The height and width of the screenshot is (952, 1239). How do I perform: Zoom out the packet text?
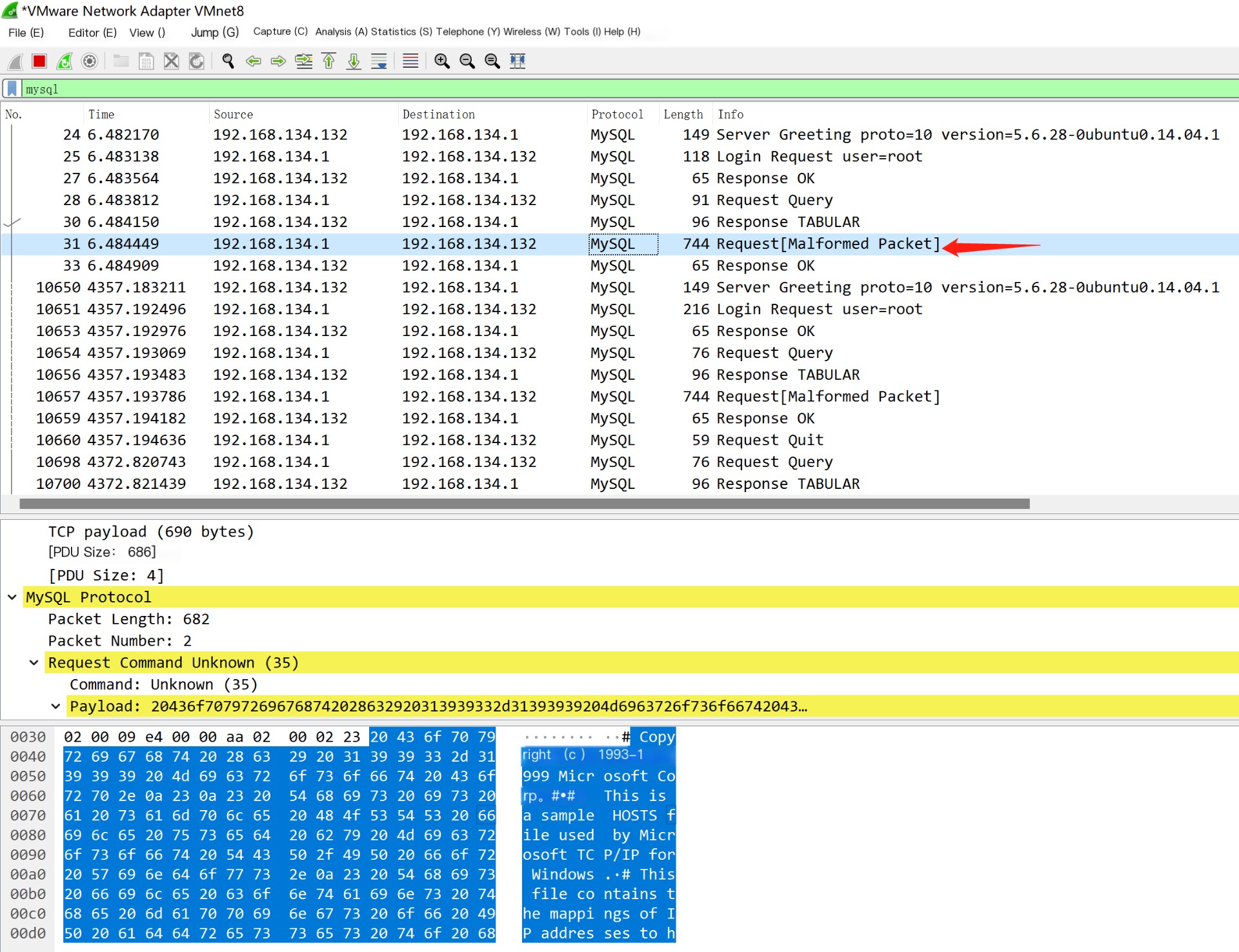coord(467,61)
